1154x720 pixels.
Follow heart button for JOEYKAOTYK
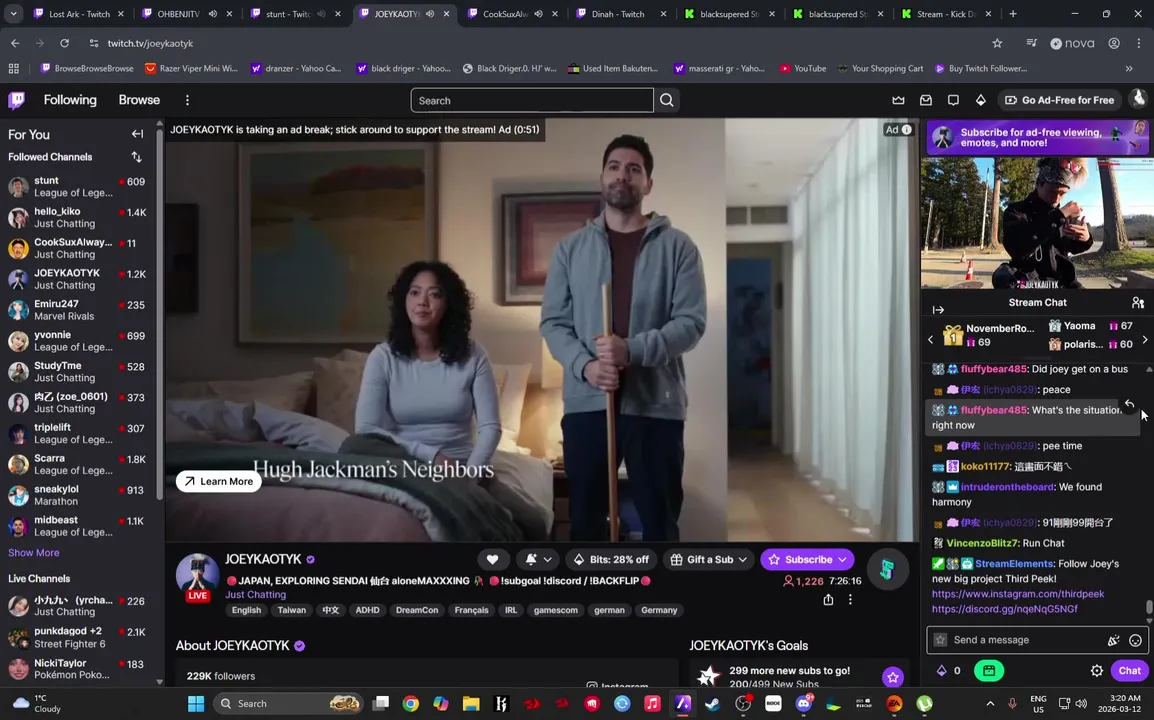point(492,560)
